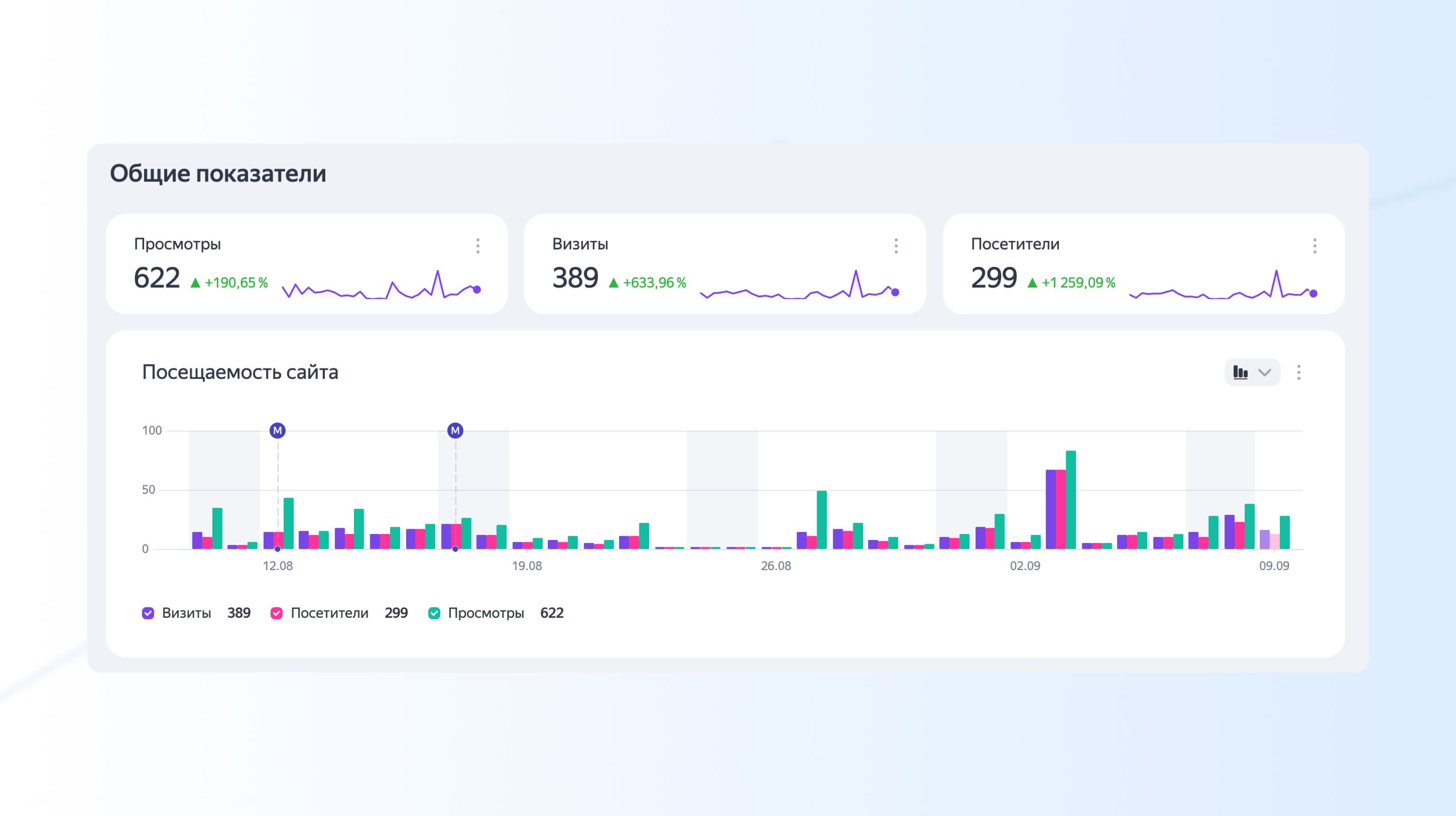Click the Общие показатели heading
Screen dimensions: 1456x816
click(x=218, y=173)
